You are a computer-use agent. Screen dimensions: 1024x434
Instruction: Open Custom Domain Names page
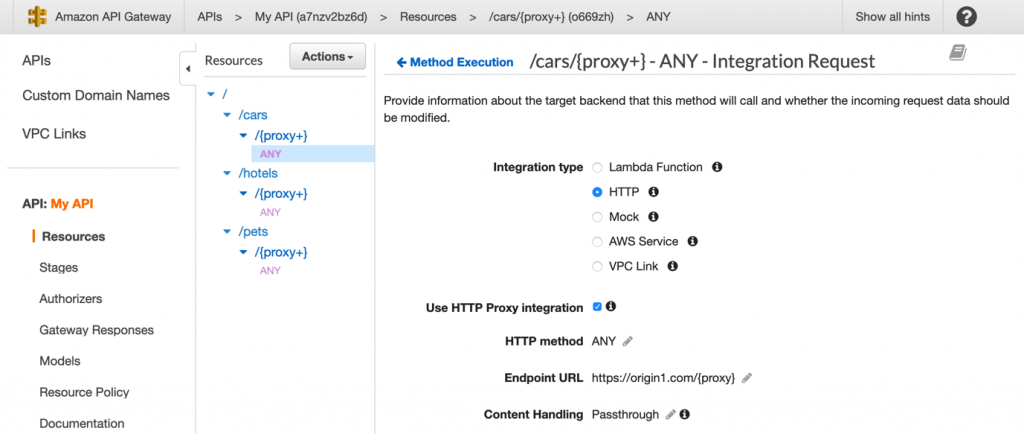click(x=96, y=95)
